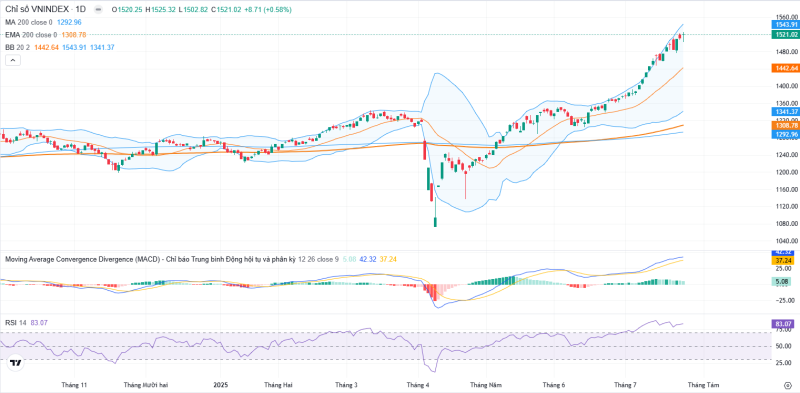
Task: Click the 42.32 MACD value in legend
Action: click(367, 259)
